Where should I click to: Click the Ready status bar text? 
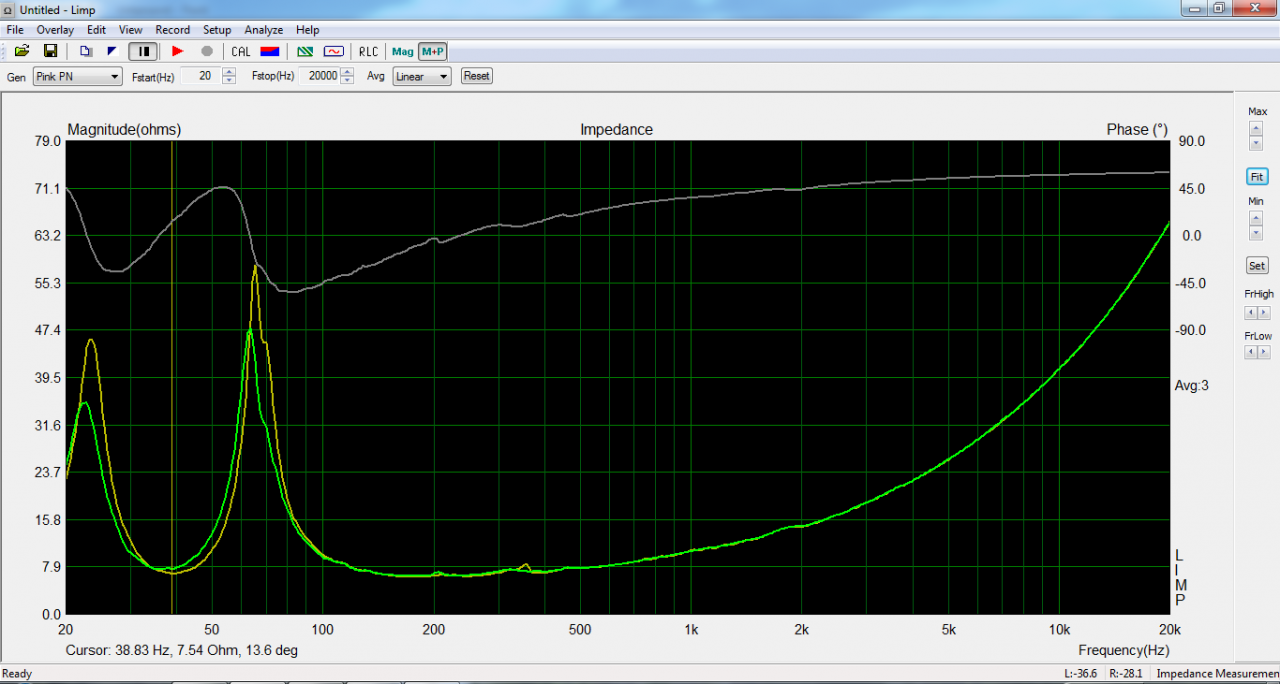18,674
